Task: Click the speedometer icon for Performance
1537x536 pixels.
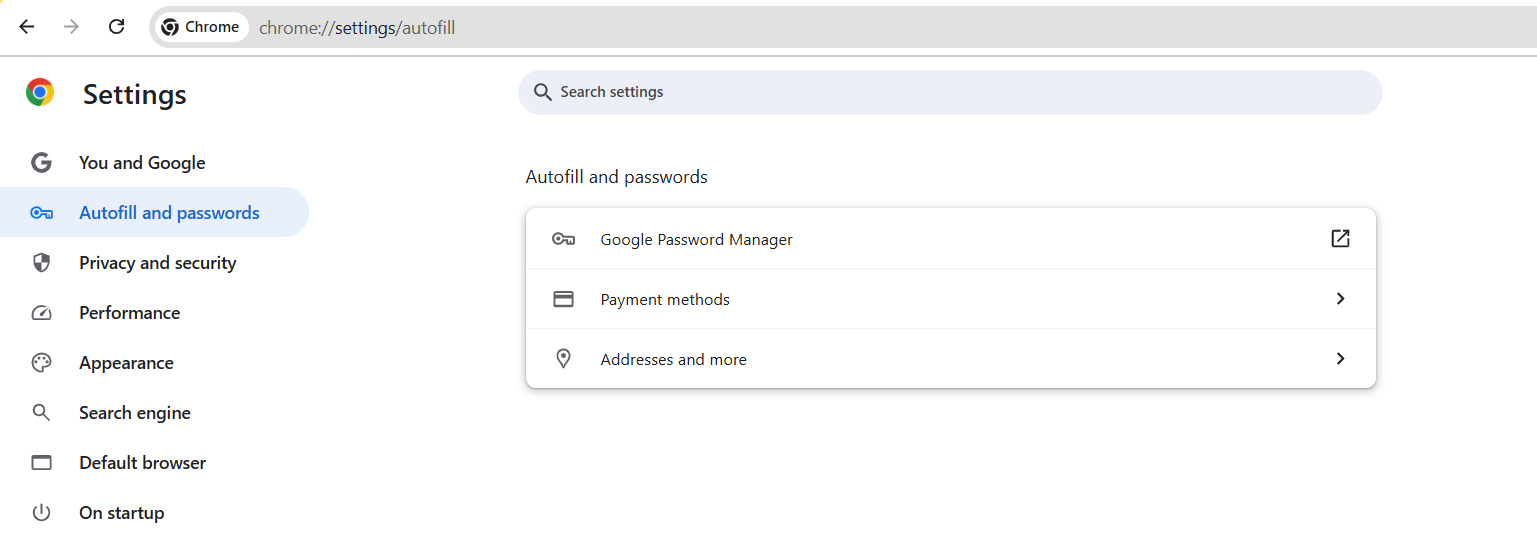Action: coord(41,313)
